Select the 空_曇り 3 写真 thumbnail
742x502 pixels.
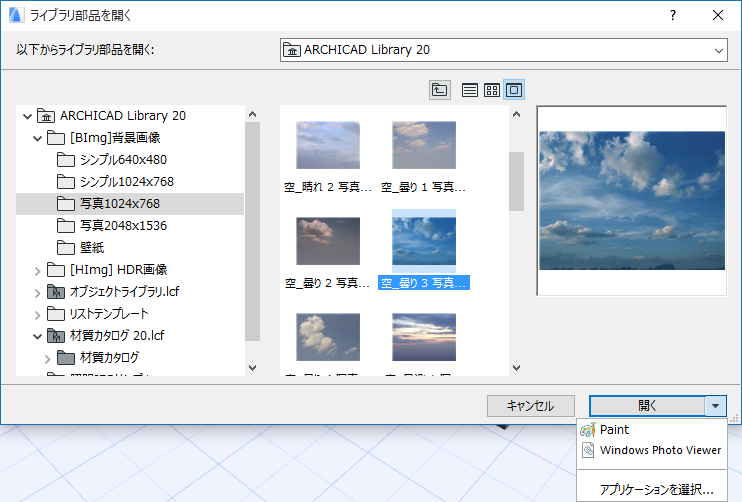tap(424, 241)
